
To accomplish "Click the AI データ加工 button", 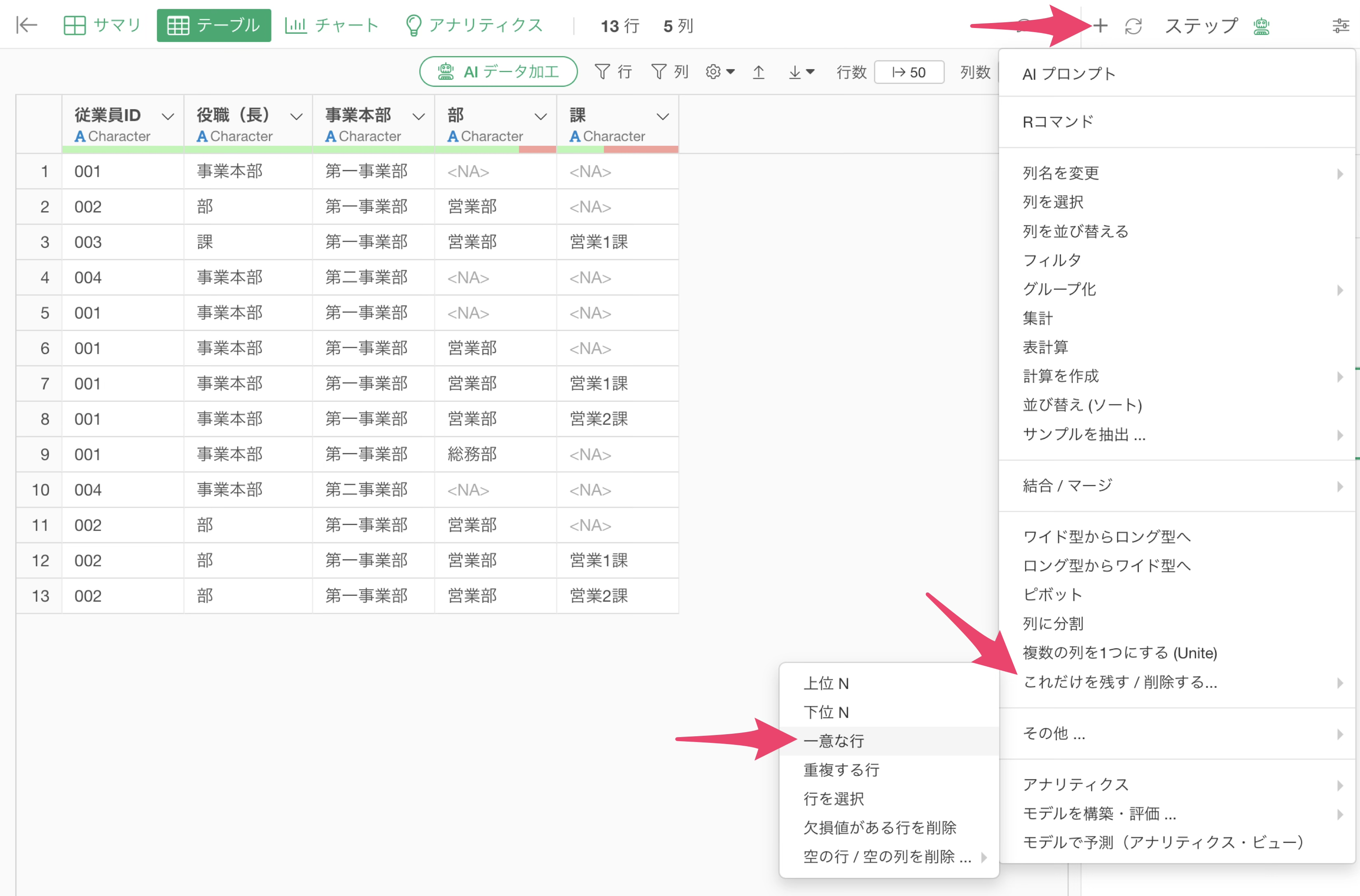I will pos(498,72).
